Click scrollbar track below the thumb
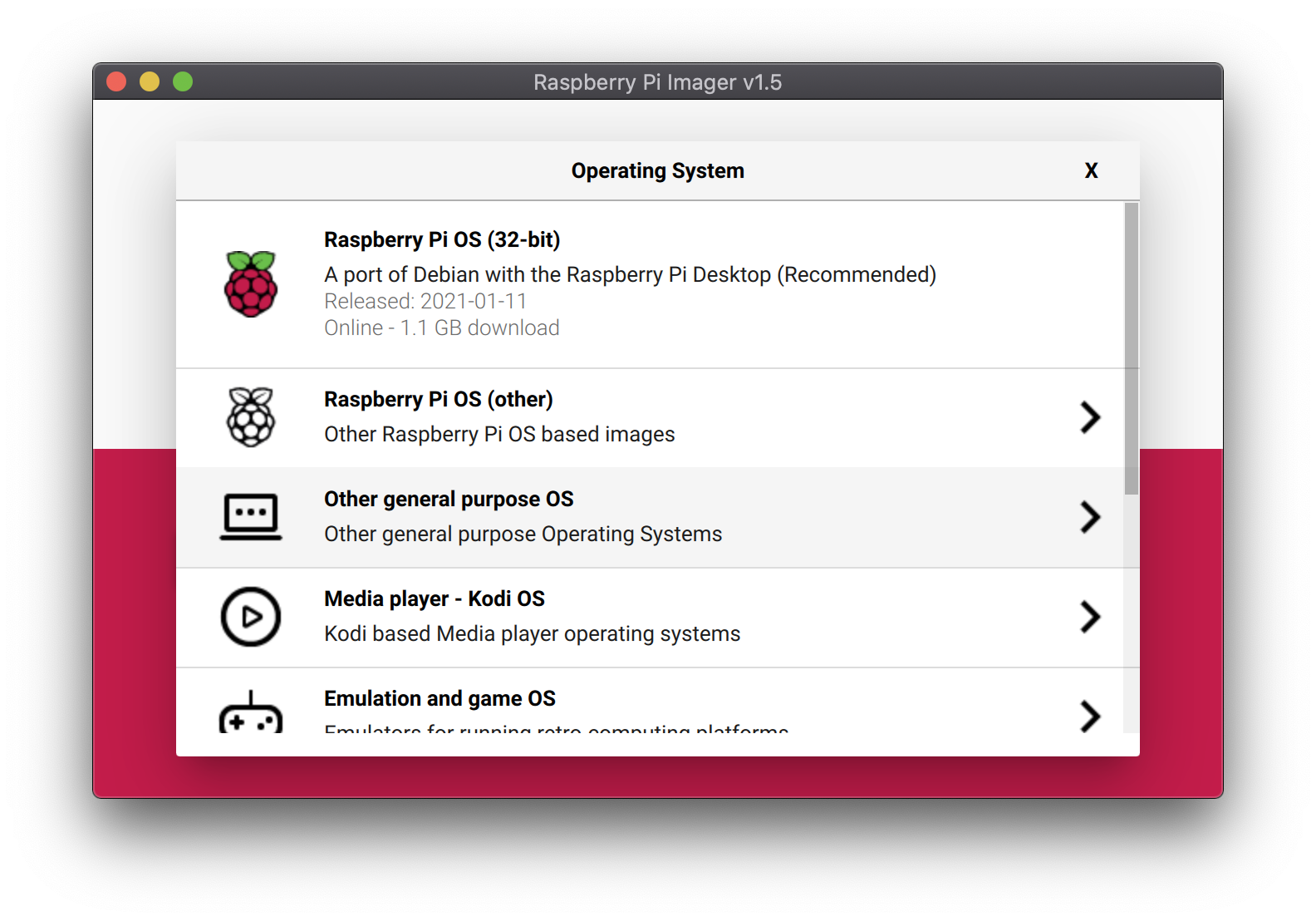The height and width of the screenshot is (921, 1316). [1131, 615]
